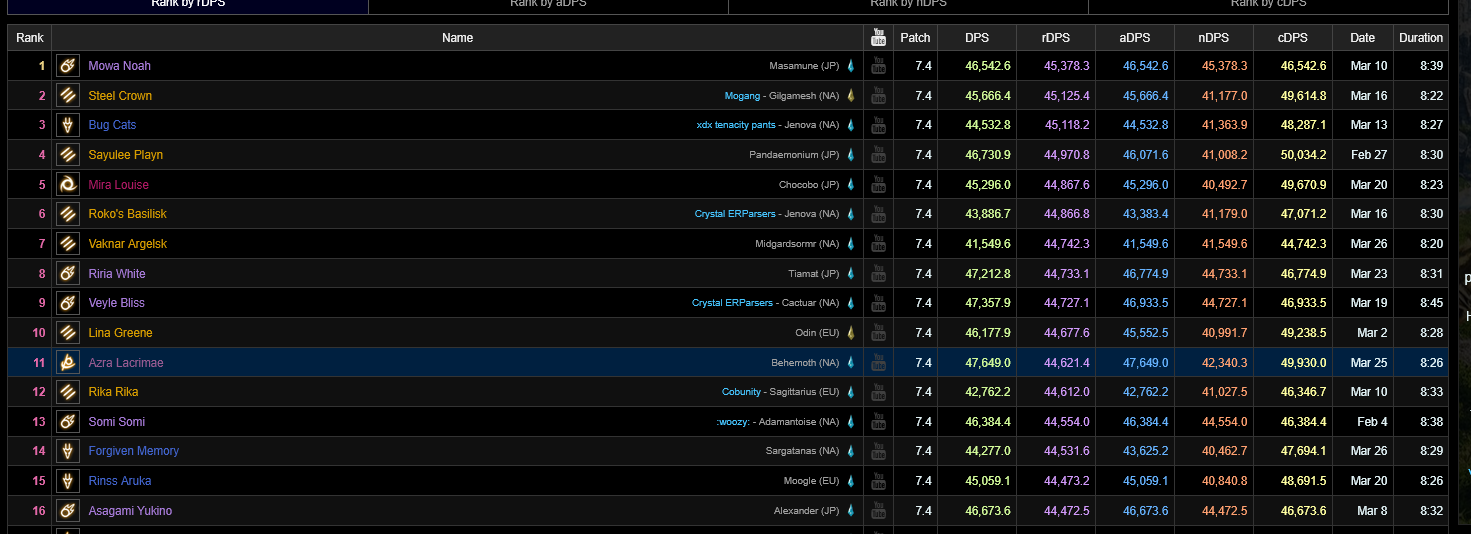Click the server text Midgardsormr (NA)
This screenshot has width=1471, height=534.
click(797, 244)
